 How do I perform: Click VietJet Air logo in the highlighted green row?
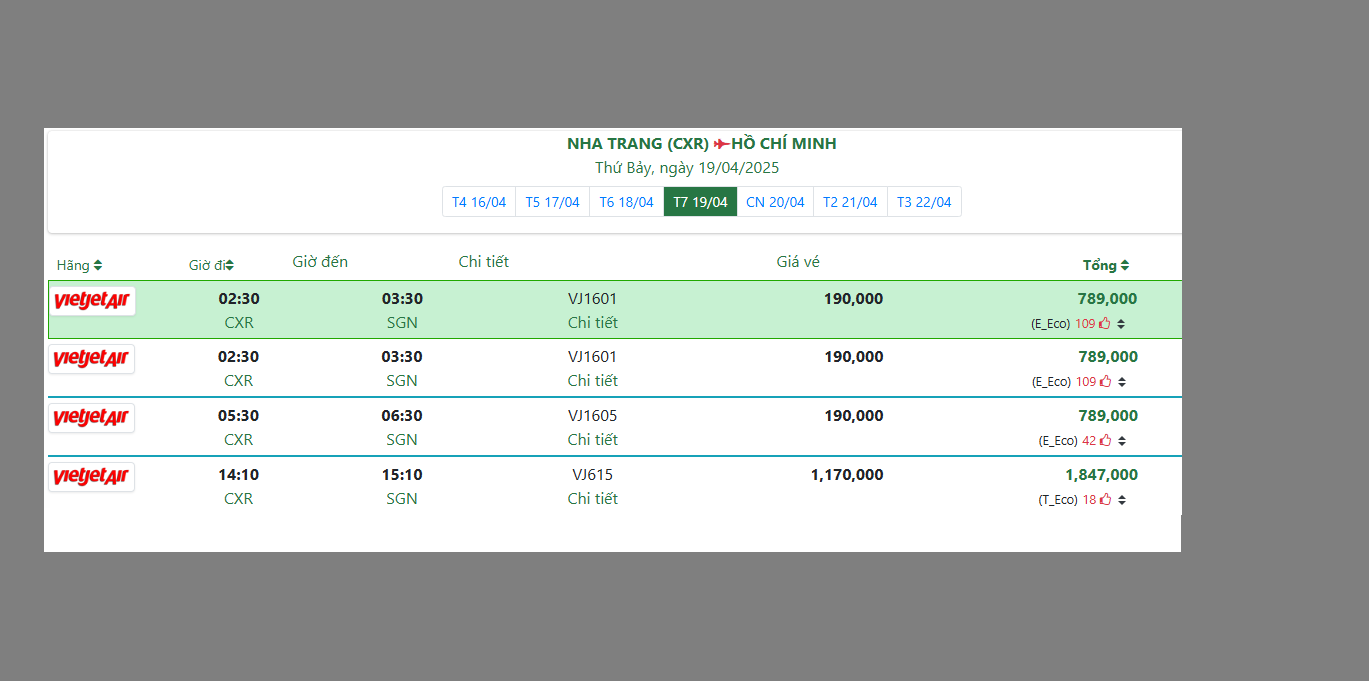[92, 301]
